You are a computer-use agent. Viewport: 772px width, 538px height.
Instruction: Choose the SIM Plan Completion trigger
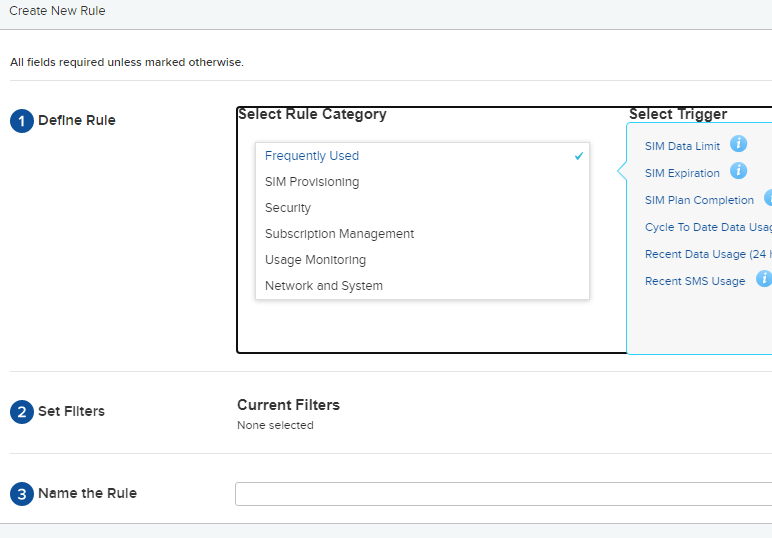[699, 200]
